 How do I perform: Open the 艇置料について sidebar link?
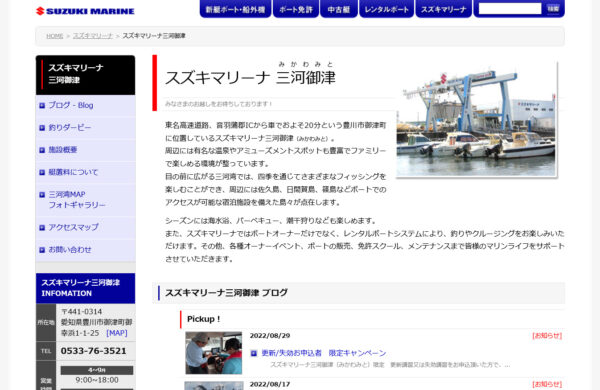click(73, 172)
